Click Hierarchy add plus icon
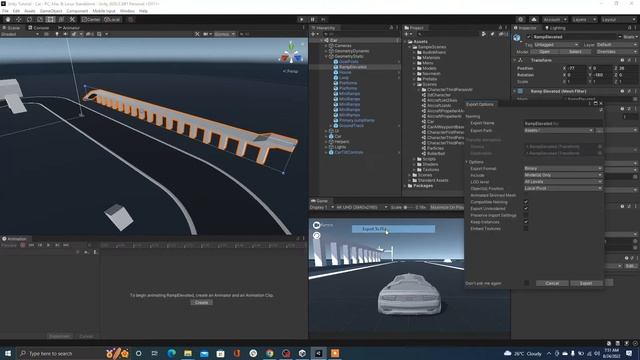The height and width of the screenshot is (360, 640). point(314,34)
